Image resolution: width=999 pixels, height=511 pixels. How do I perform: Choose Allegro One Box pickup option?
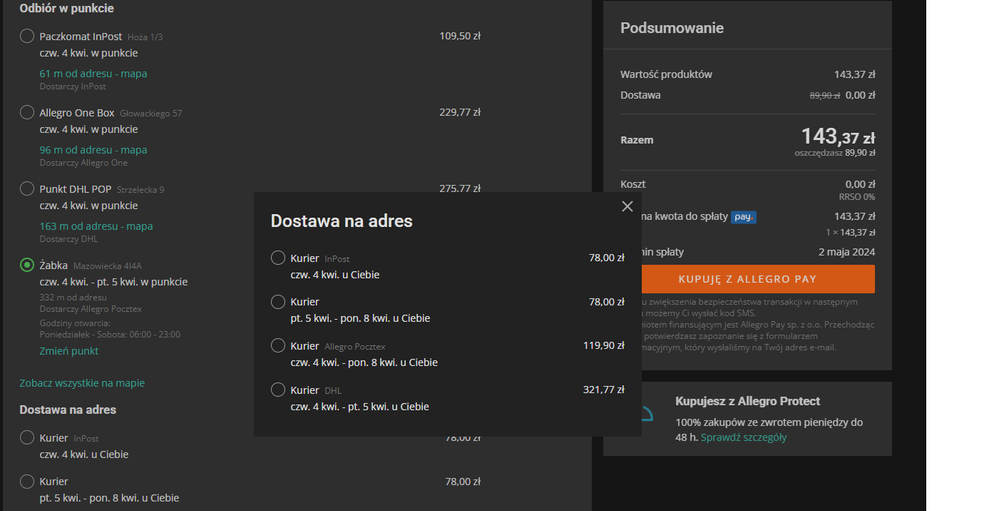(x=27, y=112)
